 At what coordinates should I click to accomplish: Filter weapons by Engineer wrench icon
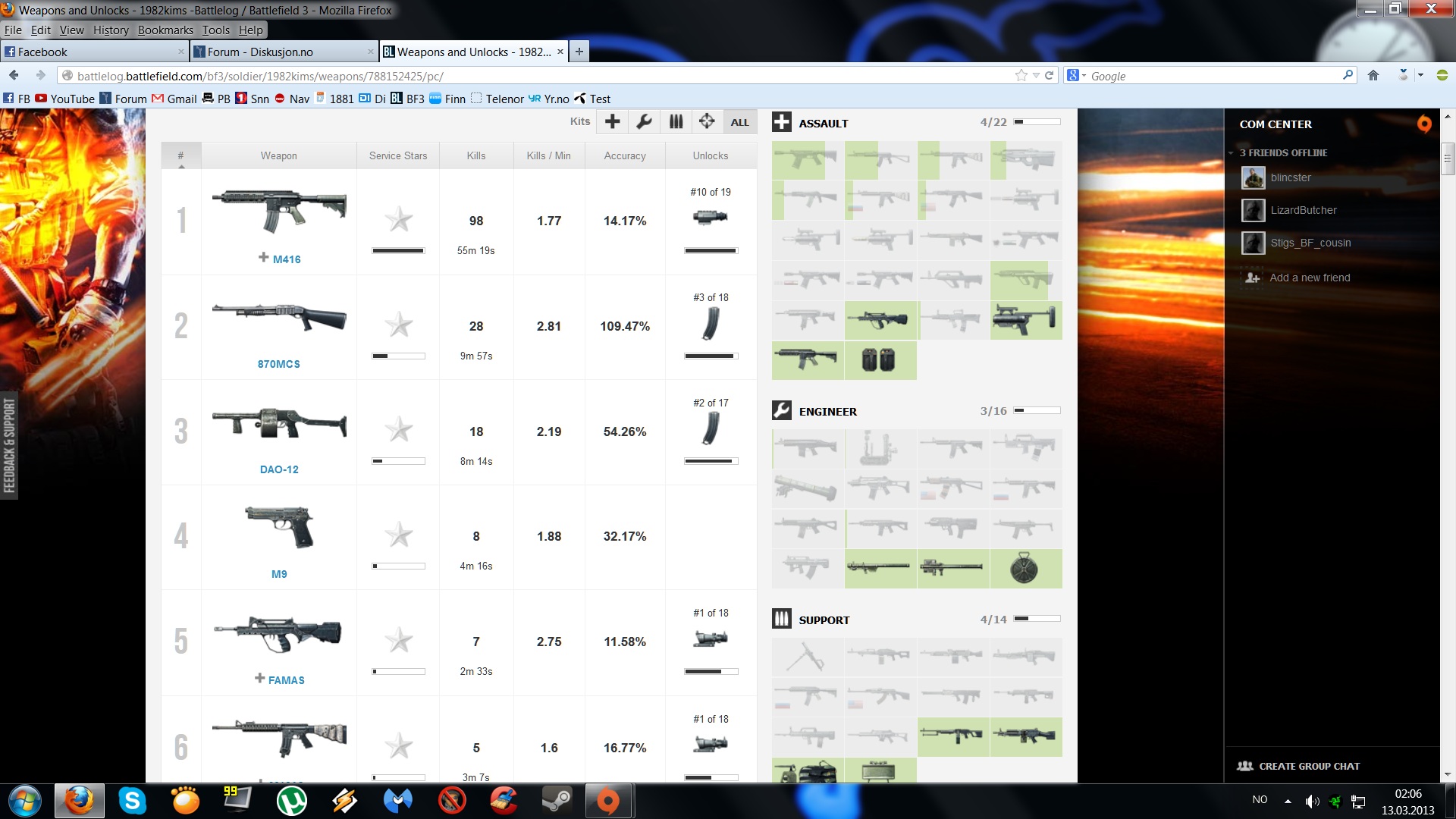pos(645,122)
